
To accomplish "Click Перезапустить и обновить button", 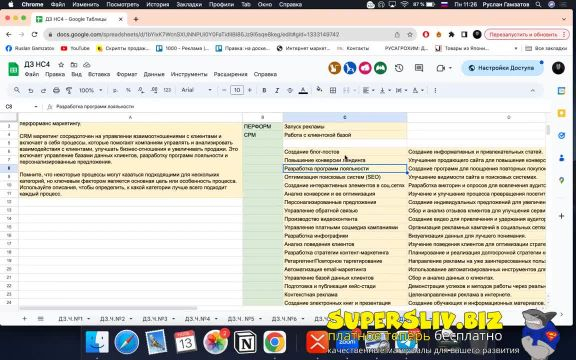I will 526,35.
